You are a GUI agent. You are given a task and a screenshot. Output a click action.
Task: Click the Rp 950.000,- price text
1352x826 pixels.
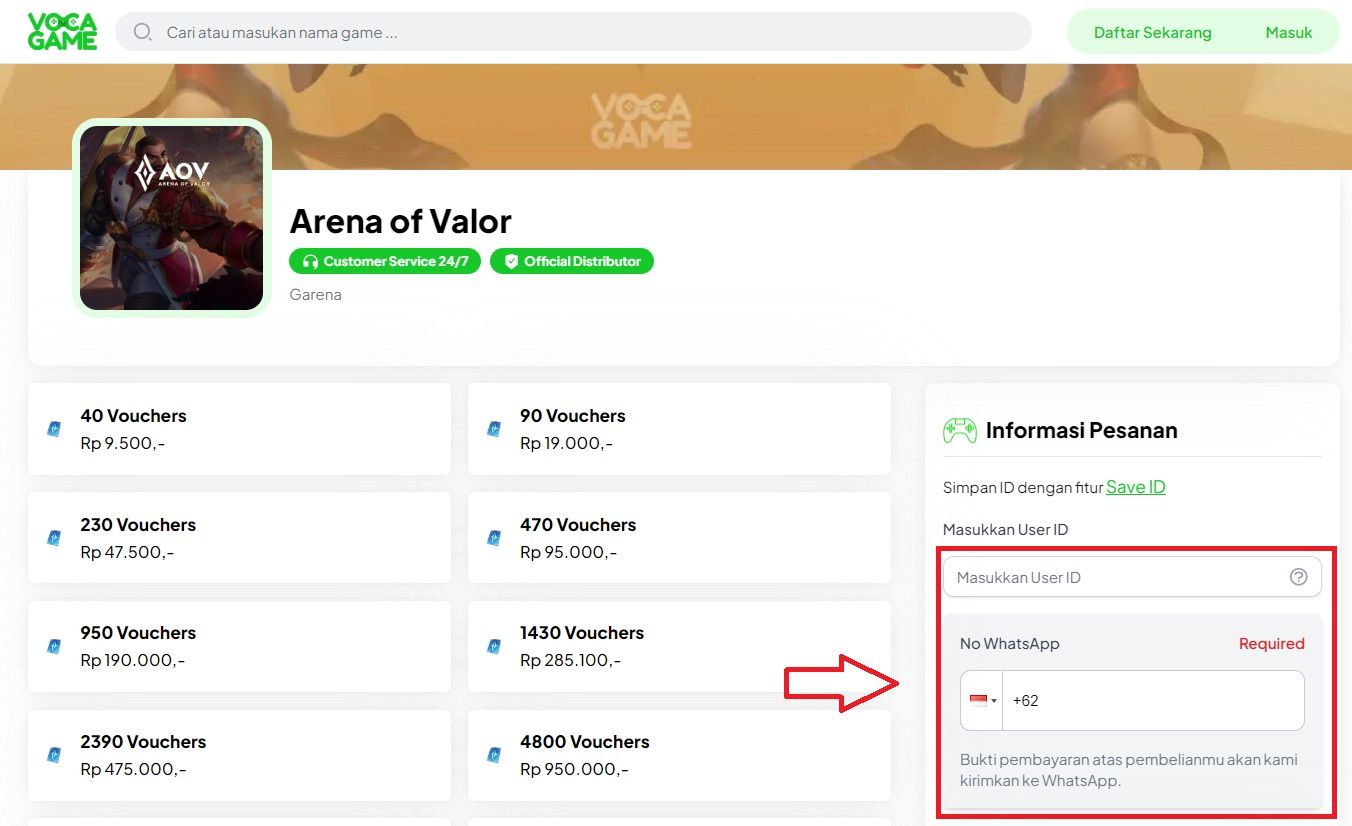[575, 769]
